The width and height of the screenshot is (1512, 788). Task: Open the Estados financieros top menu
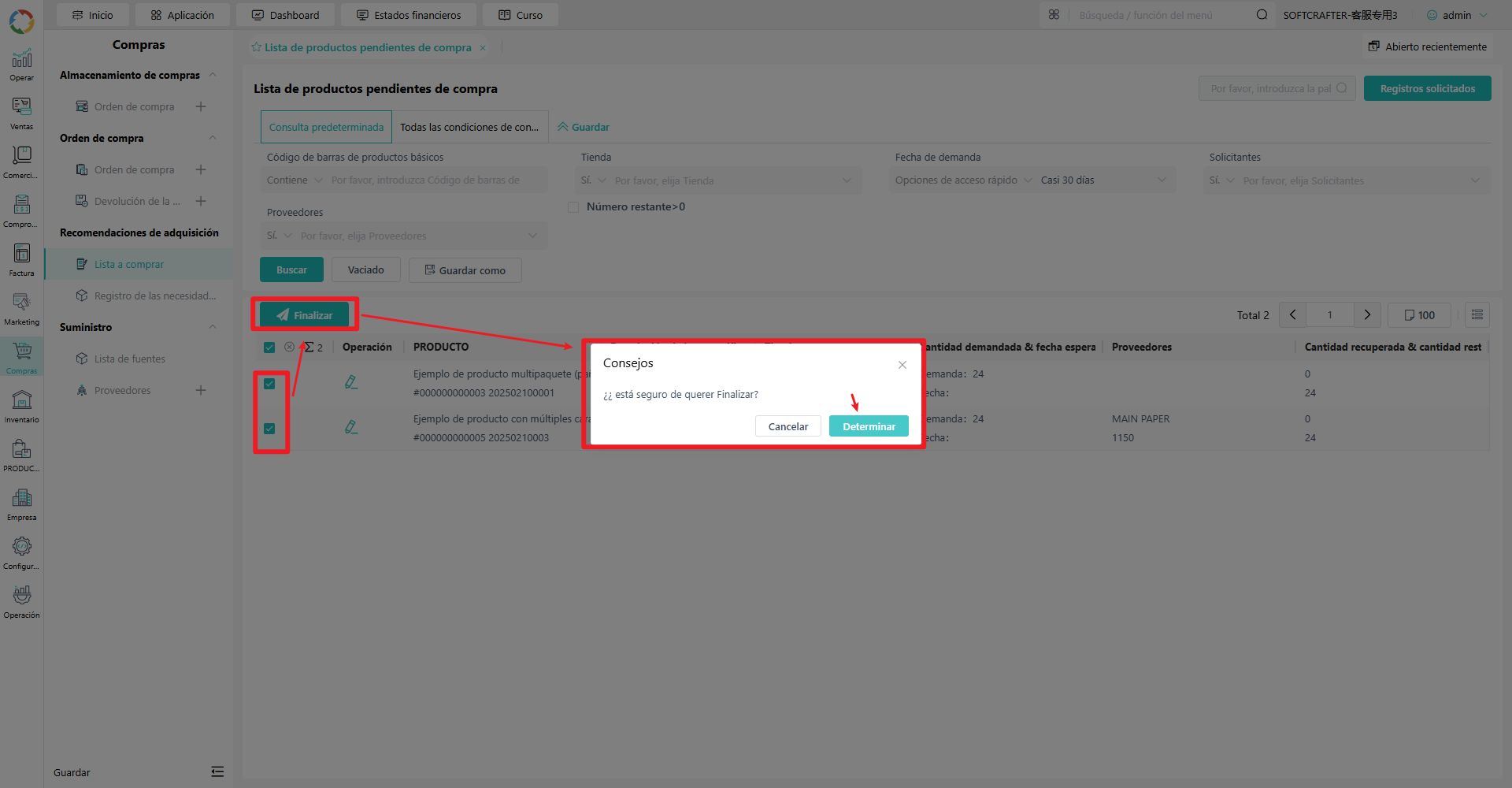click(x=409, y=15)
